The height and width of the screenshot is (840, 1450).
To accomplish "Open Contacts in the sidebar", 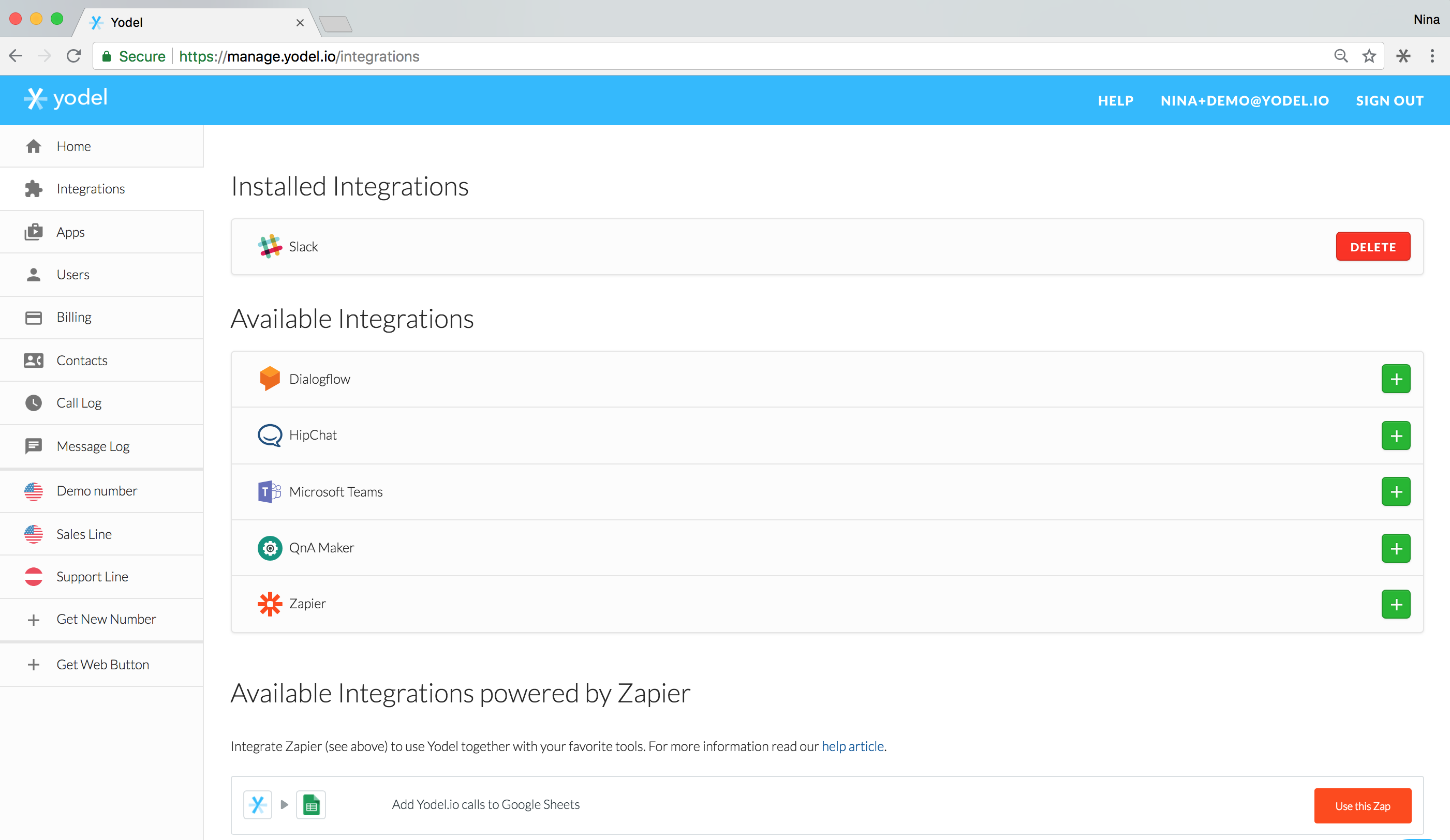I will coord(101,361).
